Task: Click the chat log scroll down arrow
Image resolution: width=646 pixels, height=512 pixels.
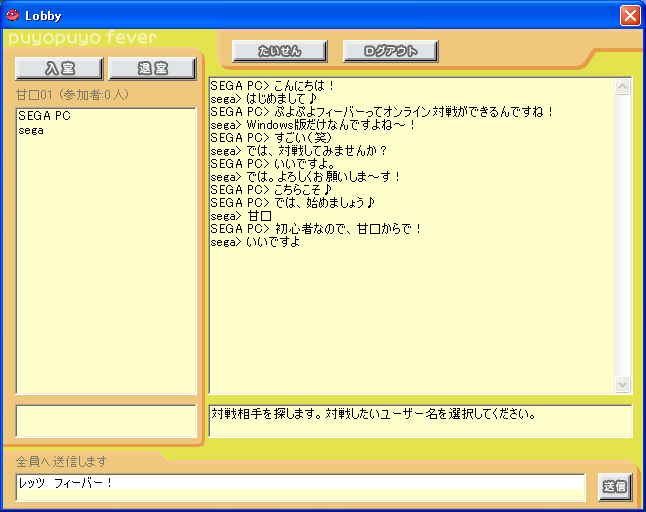Action: pos(623,385)
